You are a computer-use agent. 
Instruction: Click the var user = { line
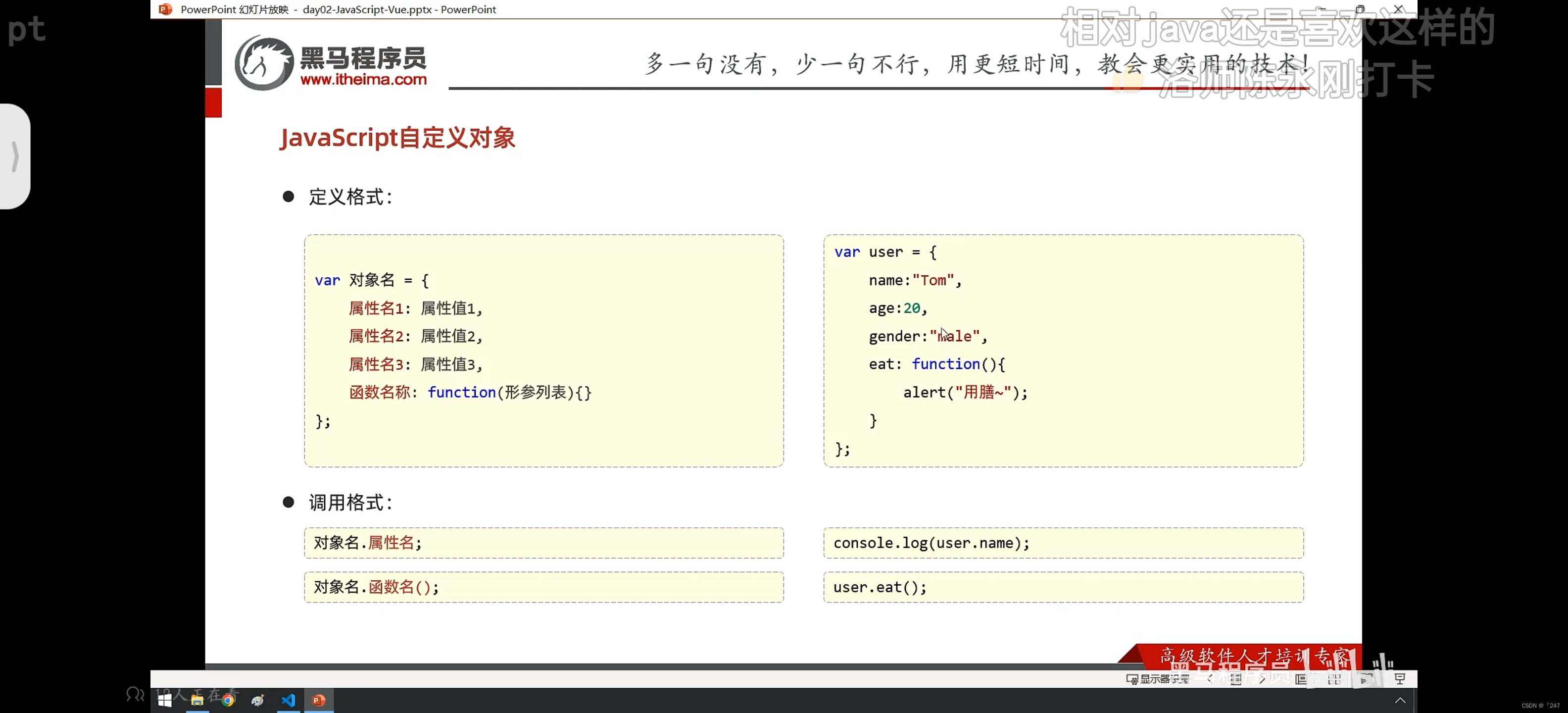[885, 252]
